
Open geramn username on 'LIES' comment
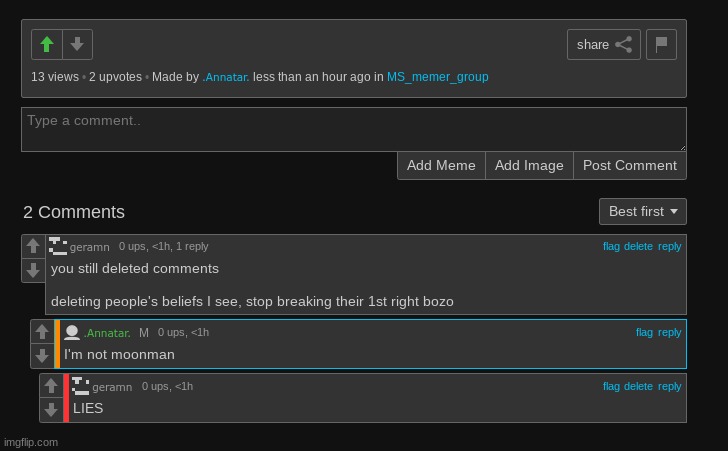pos(112,387)
